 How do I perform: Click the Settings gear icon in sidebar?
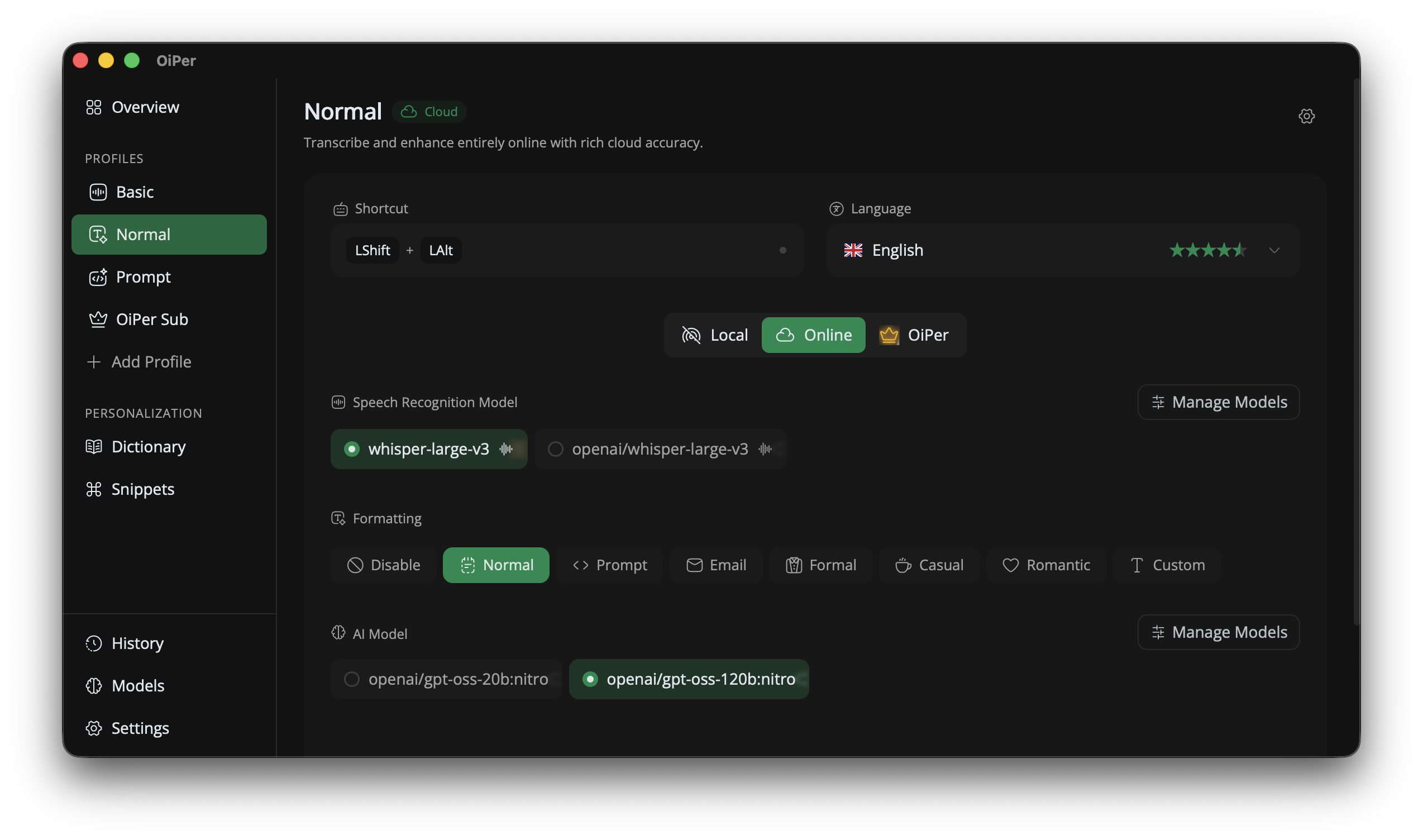[93, 728]
